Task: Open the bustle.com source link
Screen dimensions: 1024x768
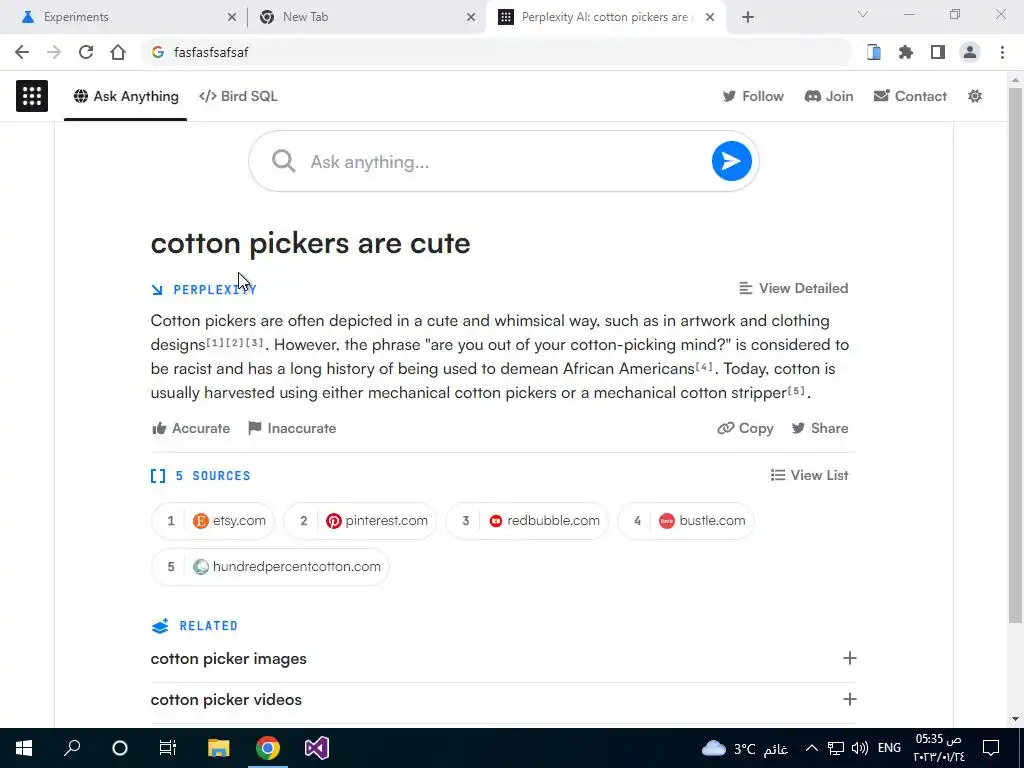Action: pos(686,520)
